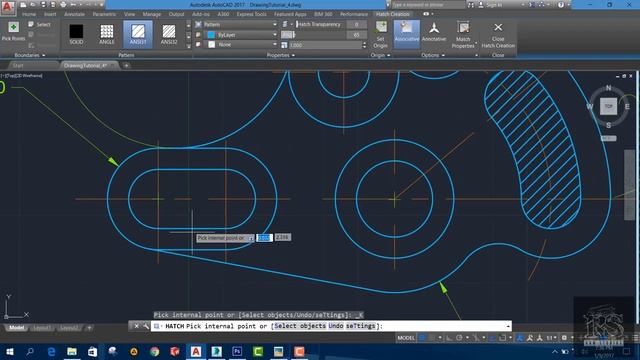Switch to the Layout1 tab
Viewport: 640px width, 360px height.
42,328
